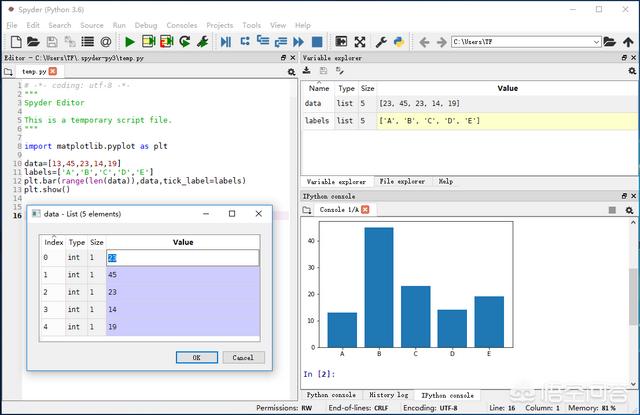Open the Consoles menu
This screenshot has width=640, height=415.
[x=182, y=25]
